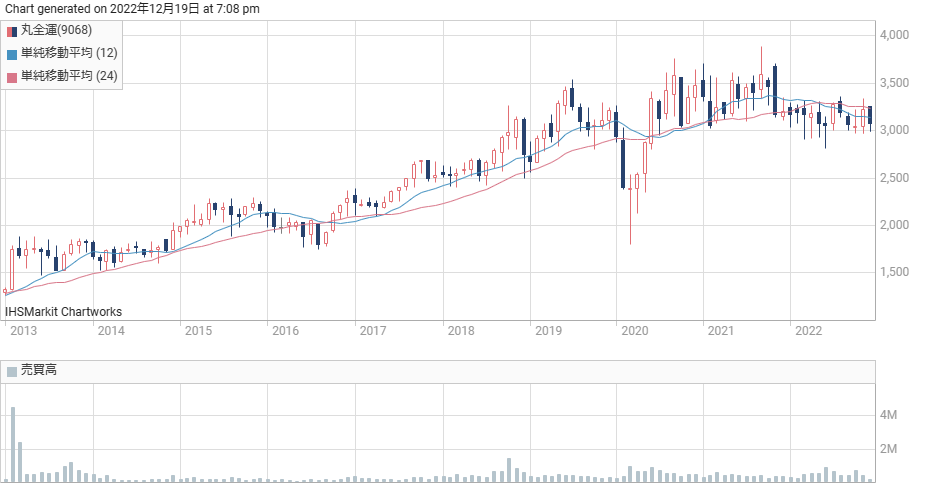Click the 2015 year label on x-axis
The image size is (932, 484).
click(x=198, y=331)
